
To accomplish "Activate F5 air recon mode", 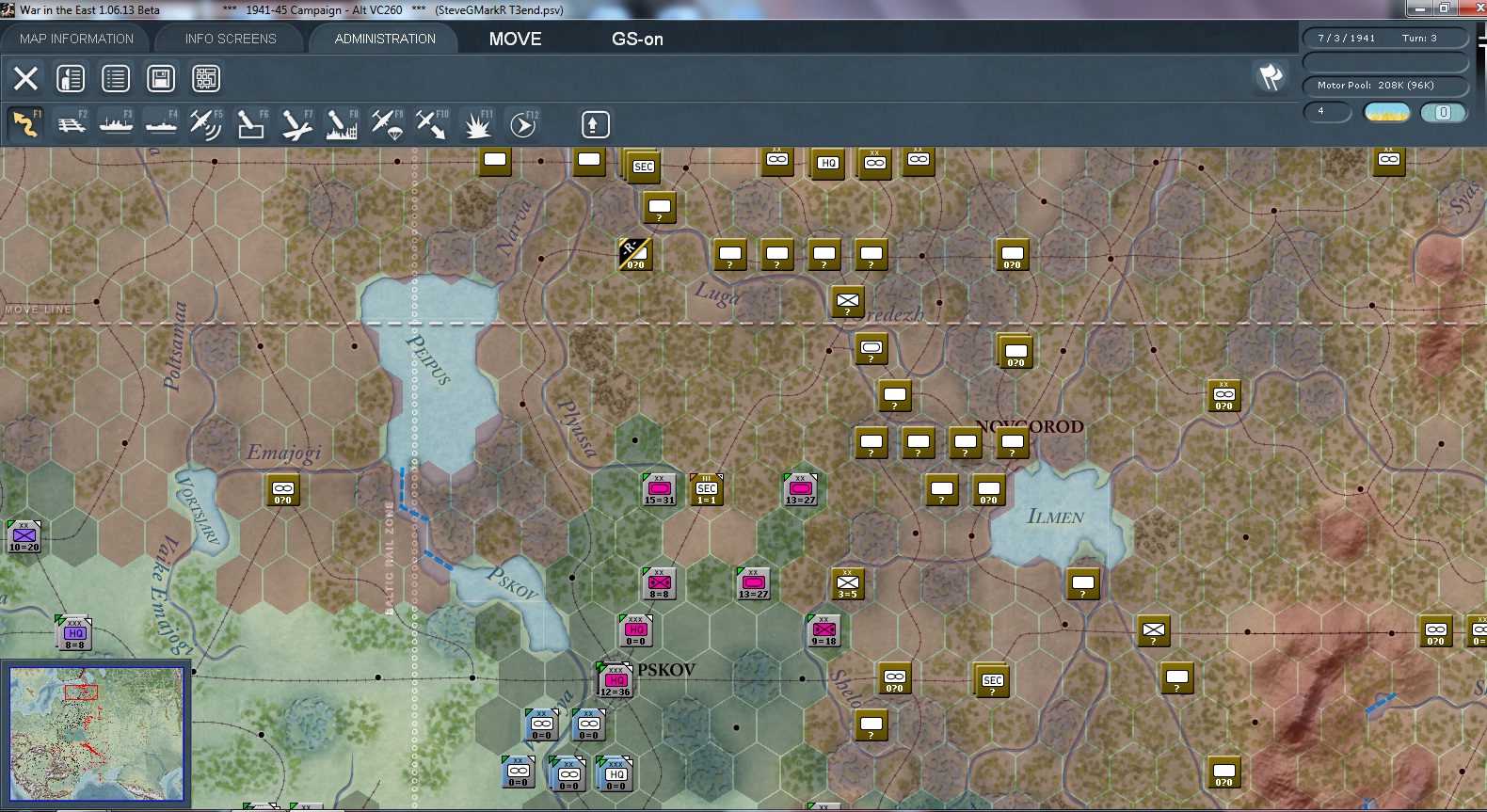I will [x=206, y=124].
